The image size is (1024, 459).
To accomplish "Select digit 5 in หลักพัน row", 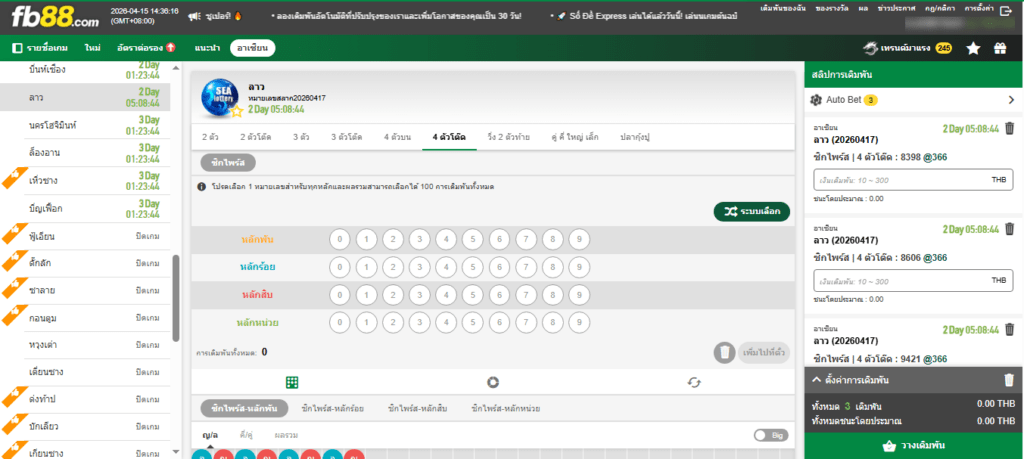I will pyautogui.click(x=473, y=240).
